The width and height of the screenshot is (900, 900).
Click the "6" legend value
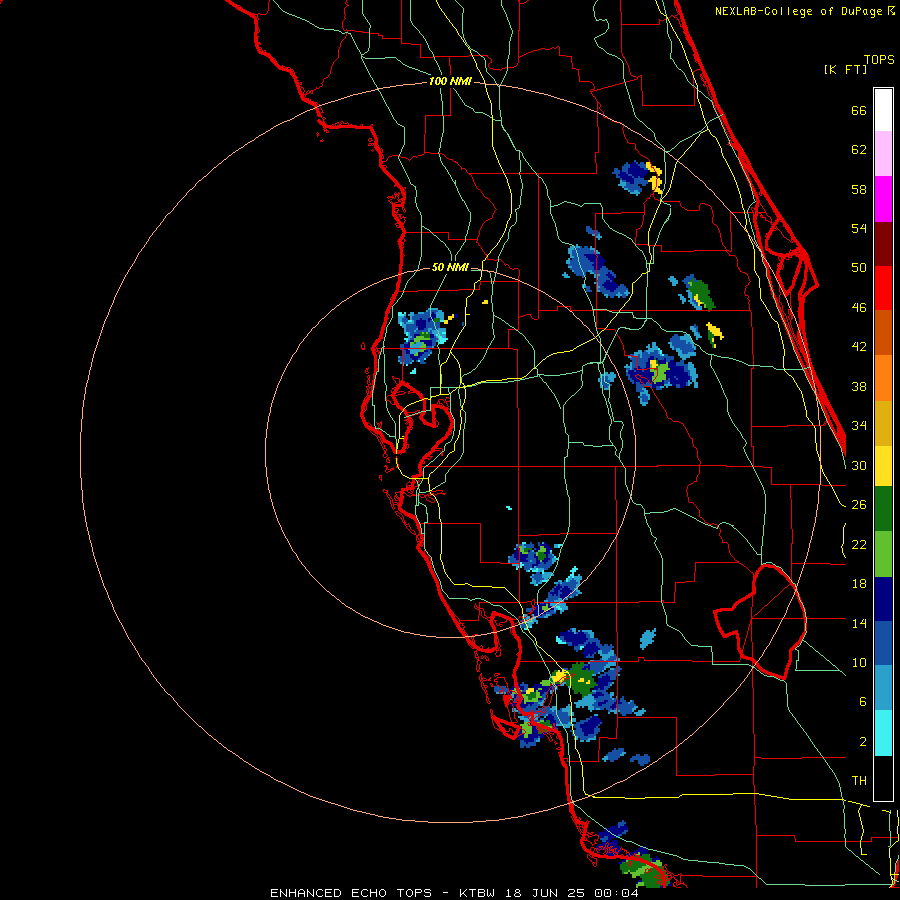[863, 702]
